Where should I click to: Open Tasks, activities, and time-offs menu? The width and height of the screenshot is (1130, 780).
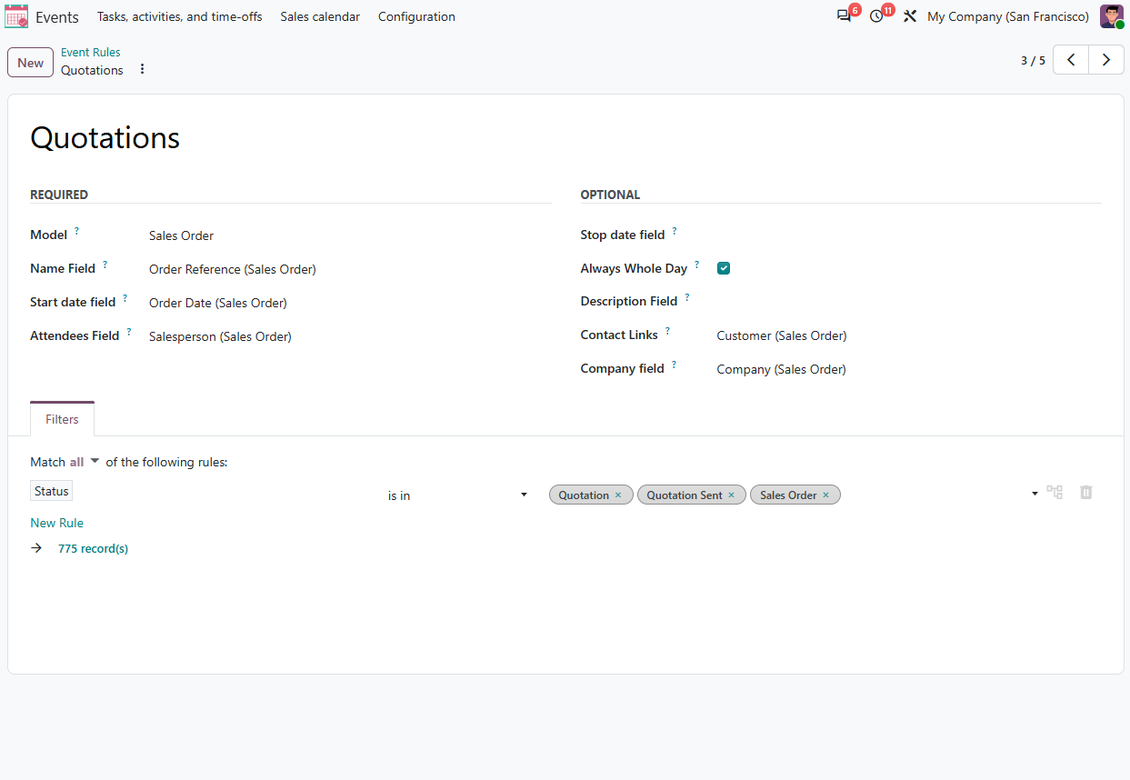tap(179, 17)
